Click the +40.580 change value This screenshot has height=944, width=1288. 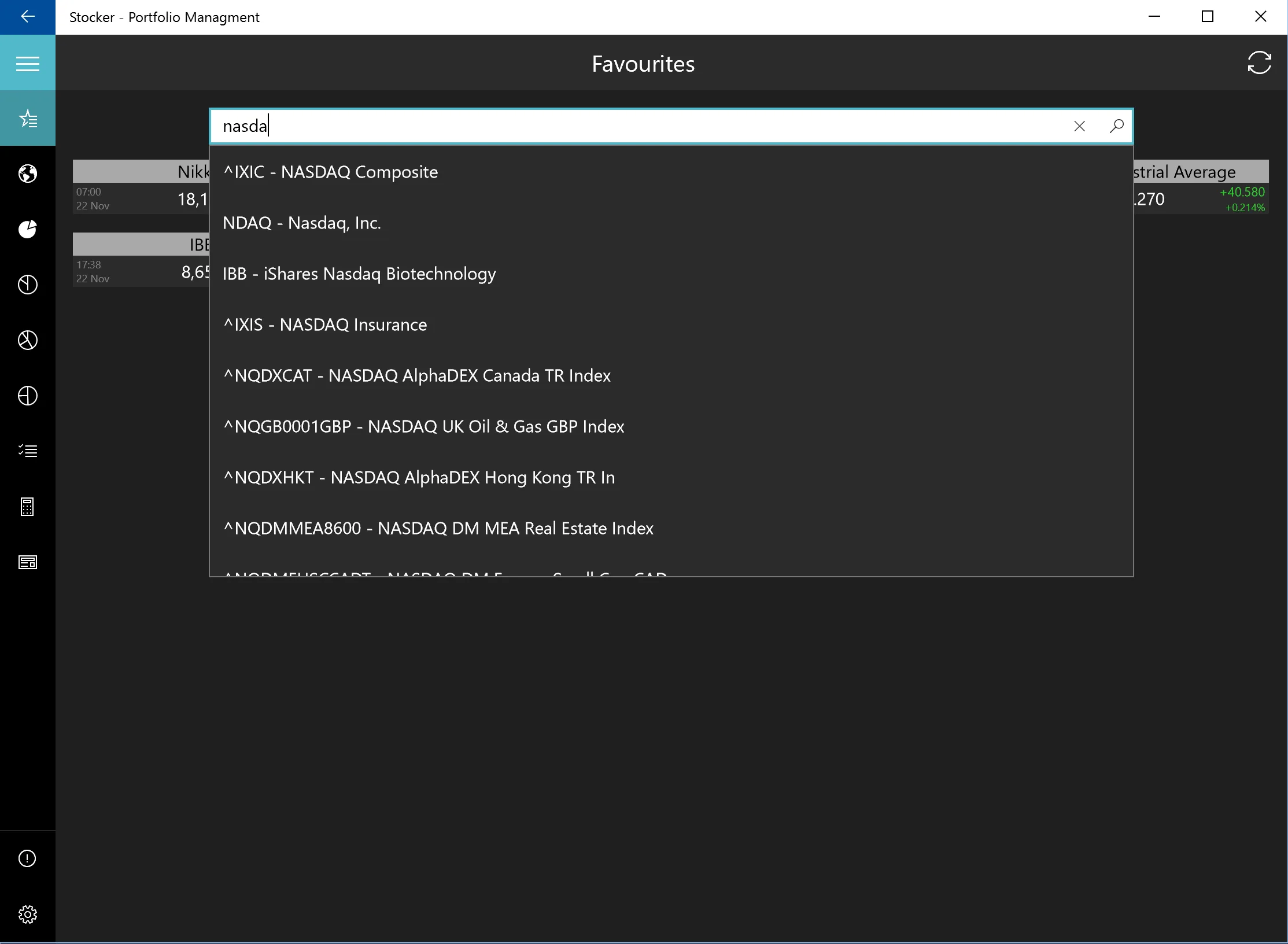[1242, 192]
